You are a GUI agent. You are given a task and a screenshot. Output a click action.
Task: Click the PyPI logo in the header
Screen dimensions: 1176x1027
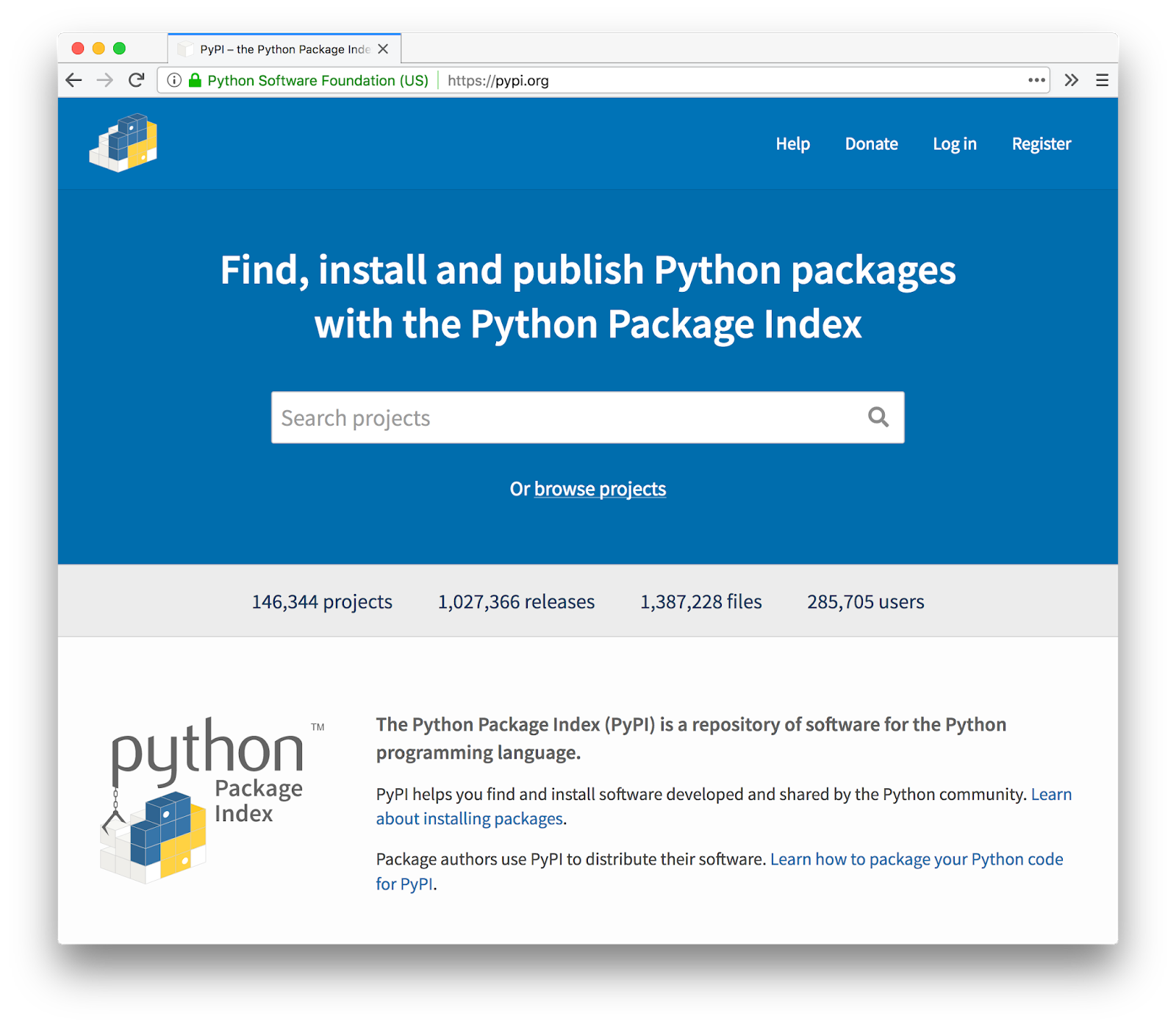[x=123, y=143]
